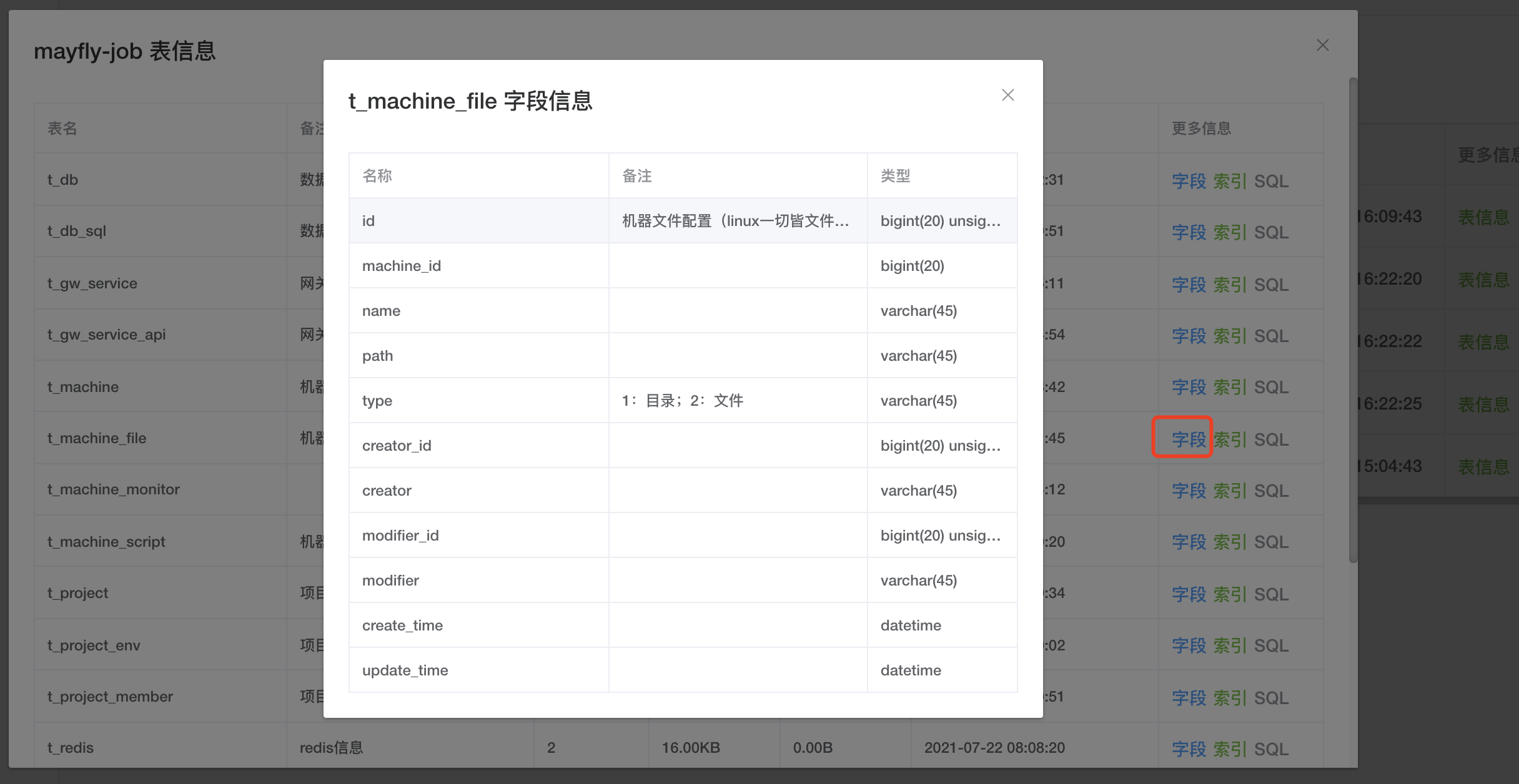Click the 名称 column header
Screen dimensions: 1519x784
[377, 176]
